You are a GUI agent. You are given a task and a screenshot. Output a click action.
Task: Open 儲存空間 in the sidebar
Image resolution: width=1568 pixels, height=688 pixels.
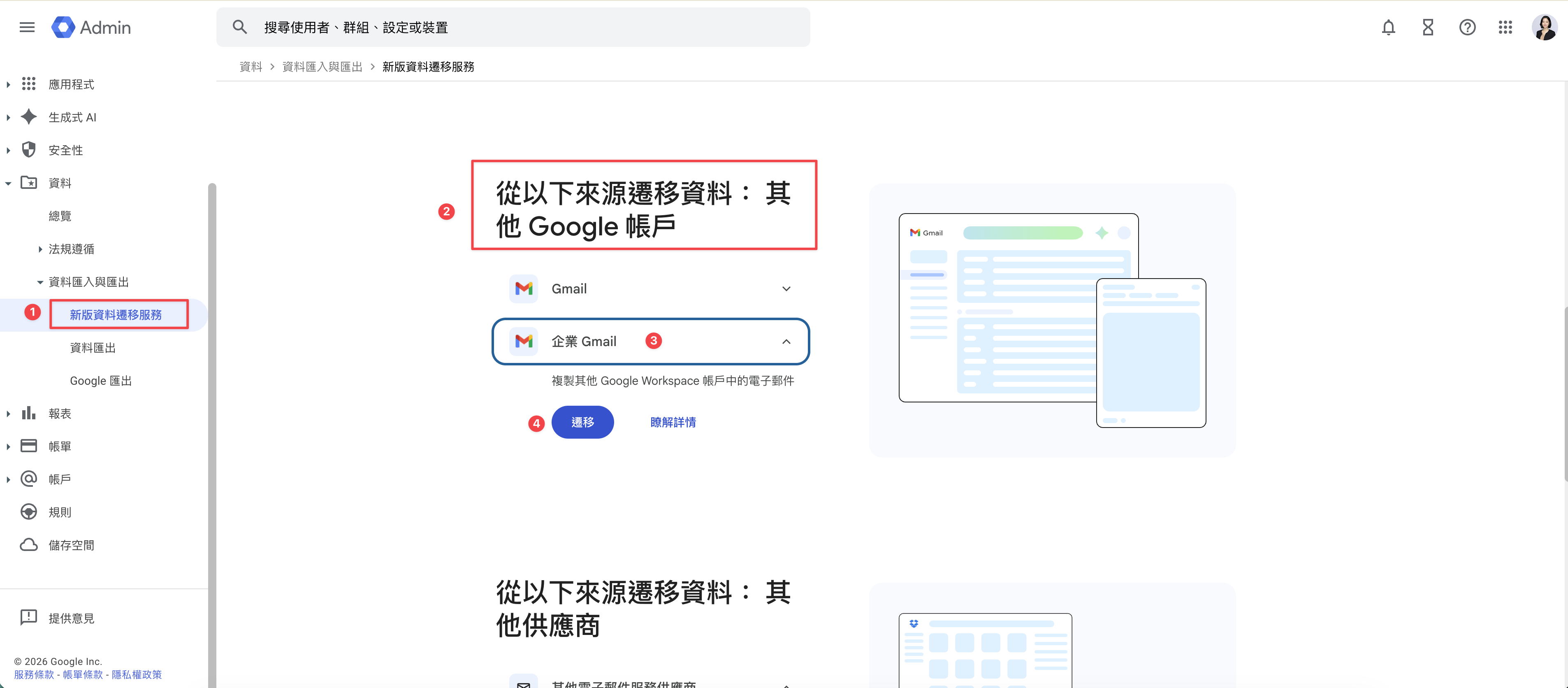71,545
